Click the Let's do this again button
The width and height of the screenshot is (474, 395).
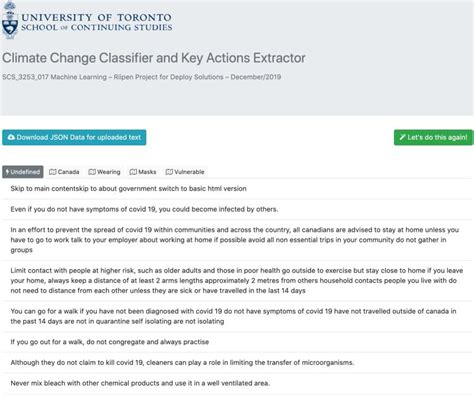(x=434, y=137)
